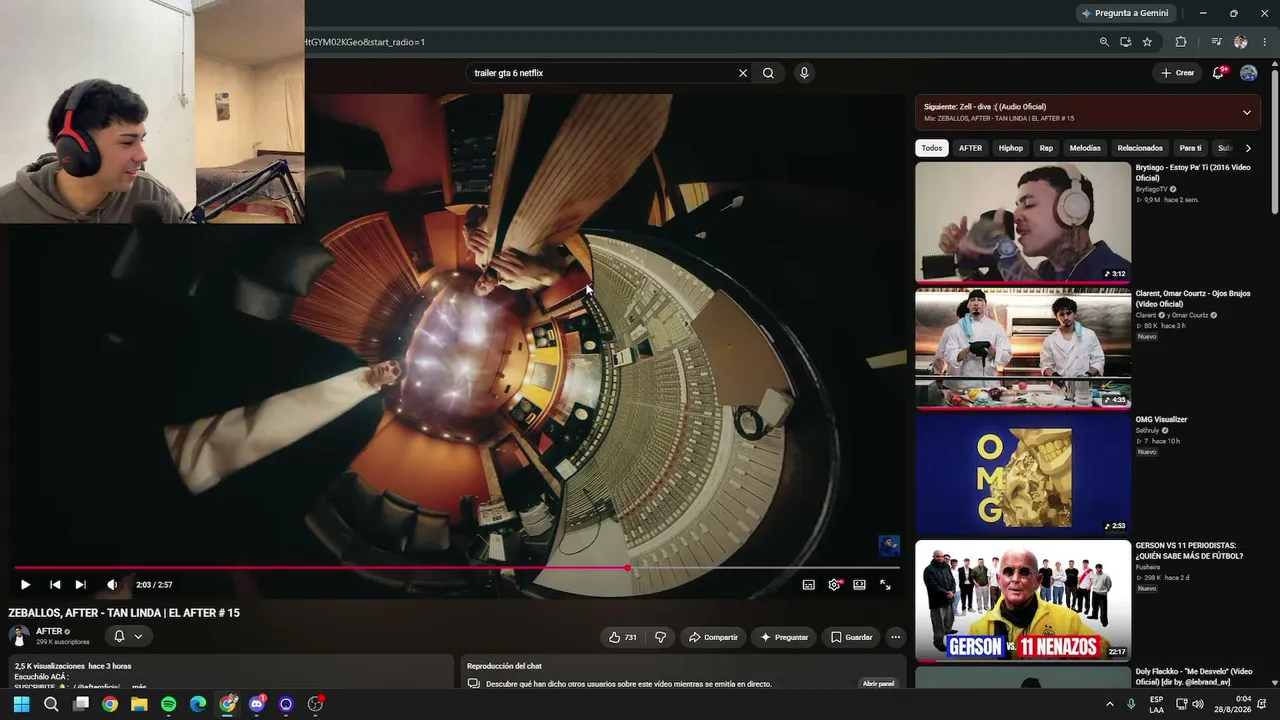
Task: Save video with the Guardar button
Action: (x=852, y=637)
